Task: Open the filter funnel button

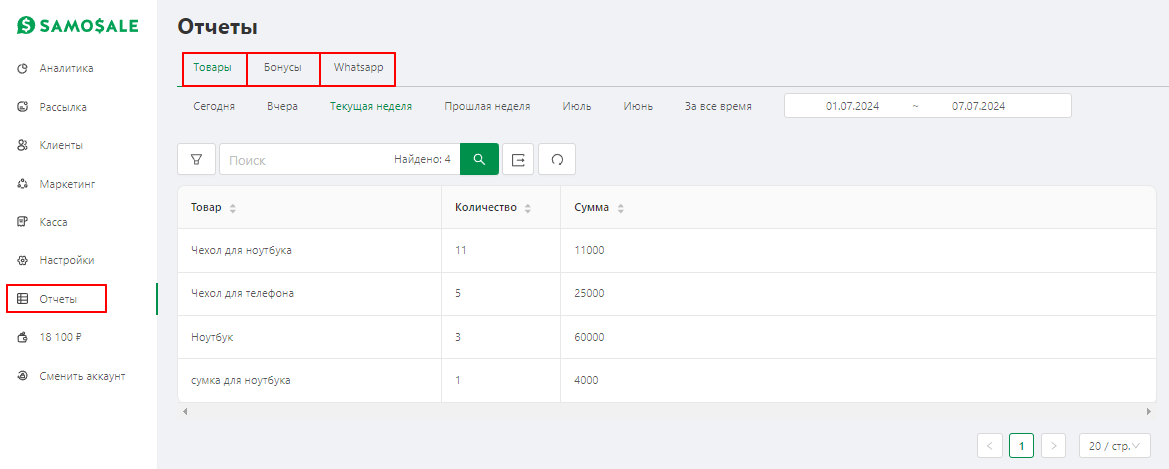Action: pyautogui.click(x=197, y=160)
